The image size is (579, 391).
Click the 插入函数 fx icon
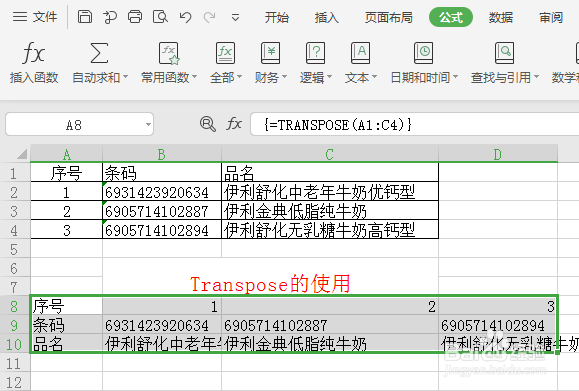(x=34, y=53)
